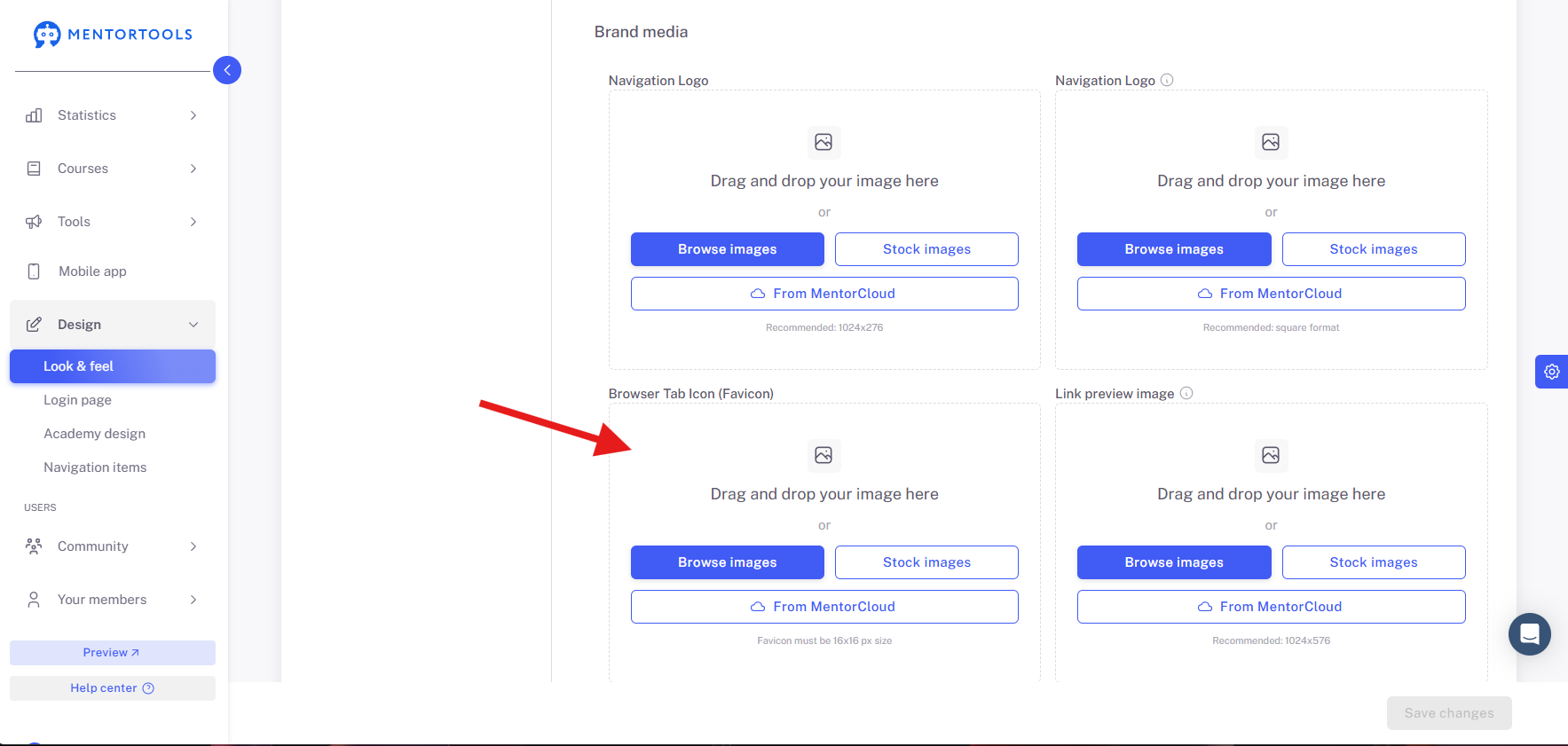Click the image placeholder icon in Favicon box
Image resolution: width=1568 pixels, height=746 pixels.
[823, 455]
